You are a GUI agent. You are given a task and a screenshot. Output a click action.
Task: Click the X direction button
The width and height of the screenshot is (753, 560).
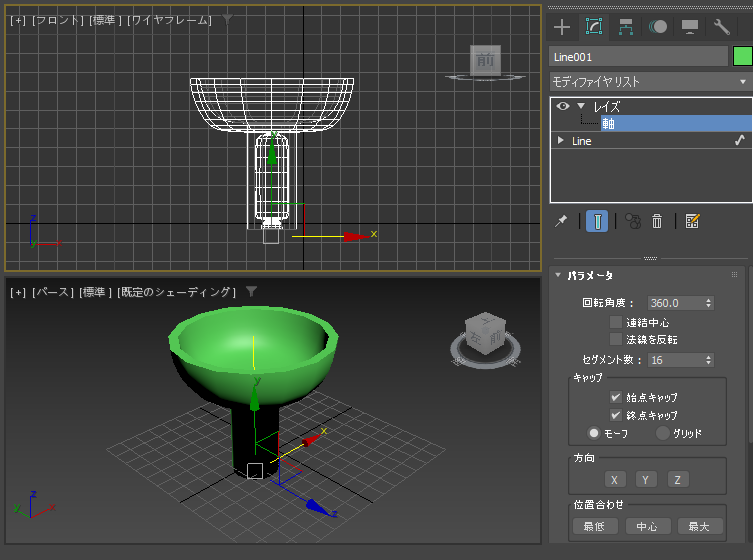[614, 479]
